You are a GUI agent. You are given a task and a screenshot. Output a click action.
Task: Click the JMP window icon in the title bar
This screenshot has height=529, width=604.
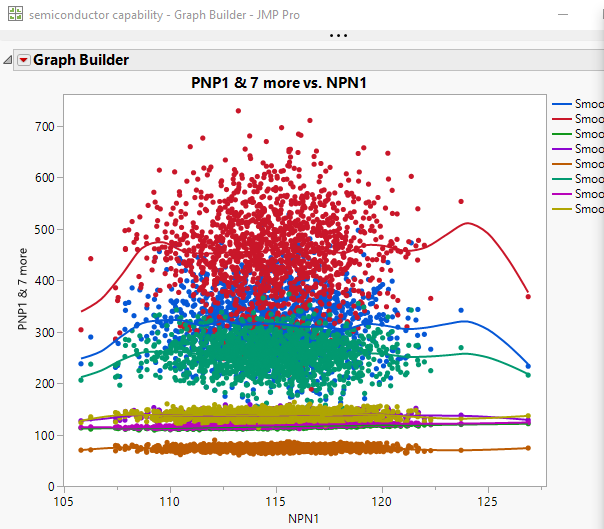(15, 14)
